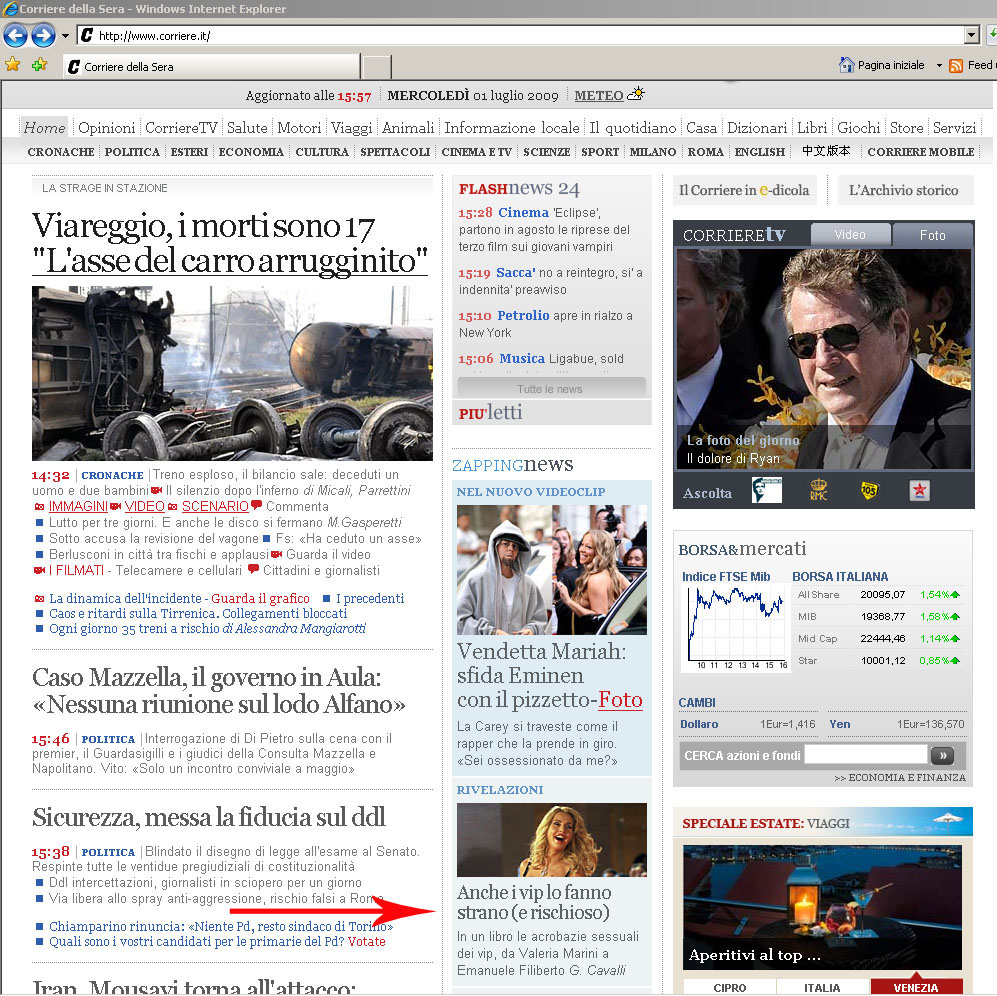
Task: Open the CRONACHE section
Action: [60, 152]
